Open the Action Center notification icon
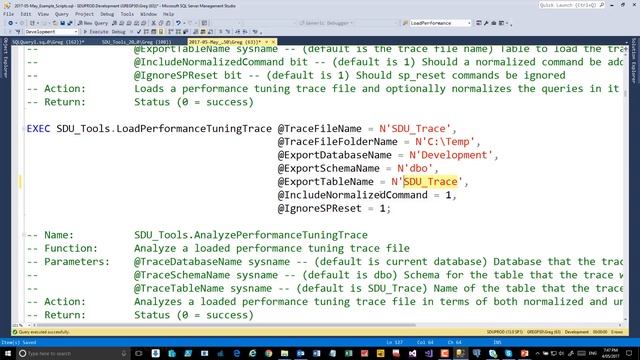Viewport: 640px width, 360px height. click(x=629, y=353)
